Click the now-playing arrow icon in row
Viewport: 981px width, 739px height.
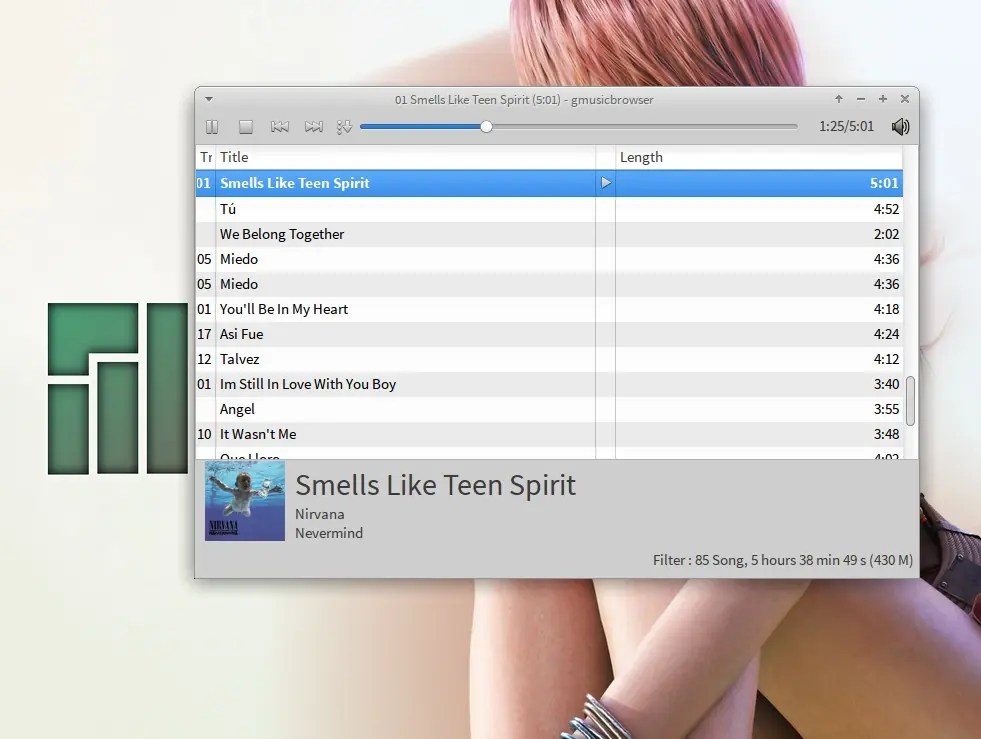click(x=606, y=183)
